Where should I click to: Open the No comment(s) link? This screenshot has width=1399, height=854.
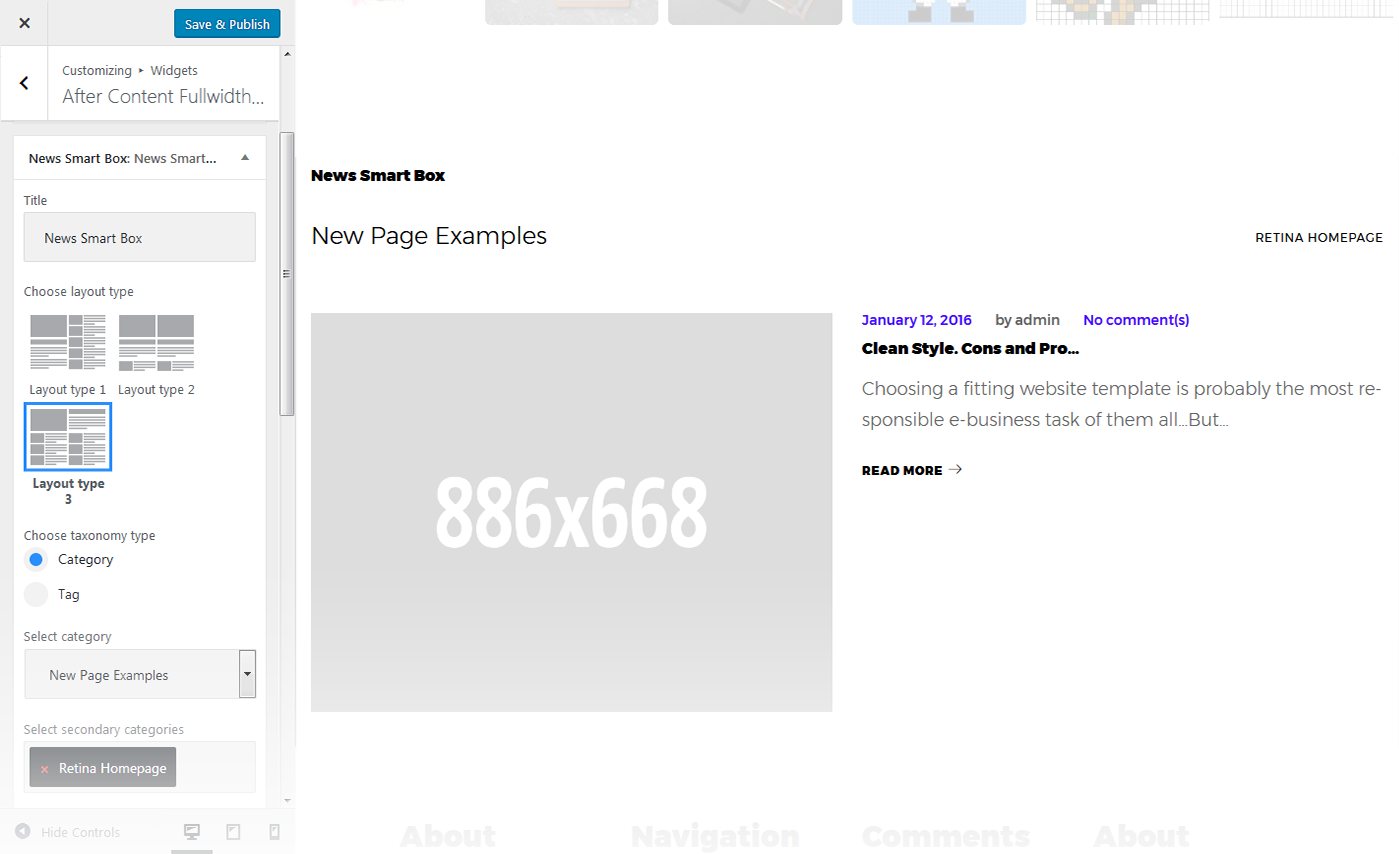pyautogui.click(x=1136, y=320)
